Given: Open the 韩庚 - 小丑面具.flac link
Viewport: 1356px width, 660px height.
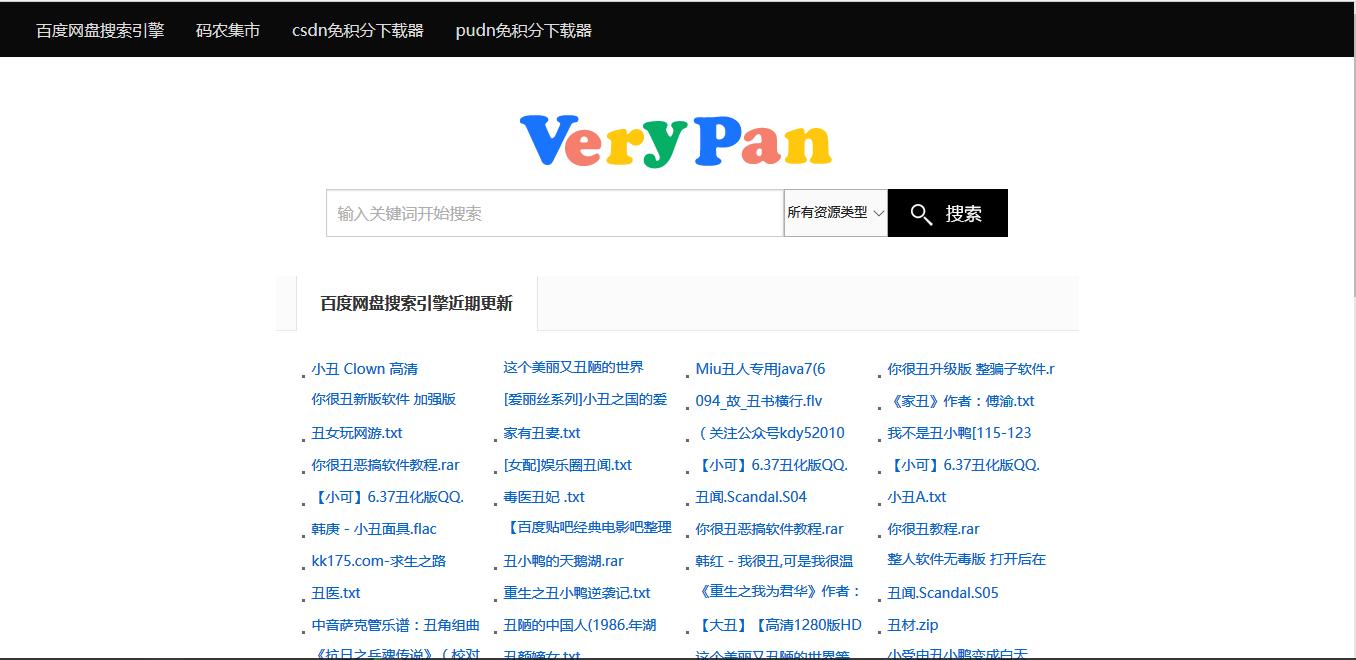Looking at the screenshot, I should [374, 529].
